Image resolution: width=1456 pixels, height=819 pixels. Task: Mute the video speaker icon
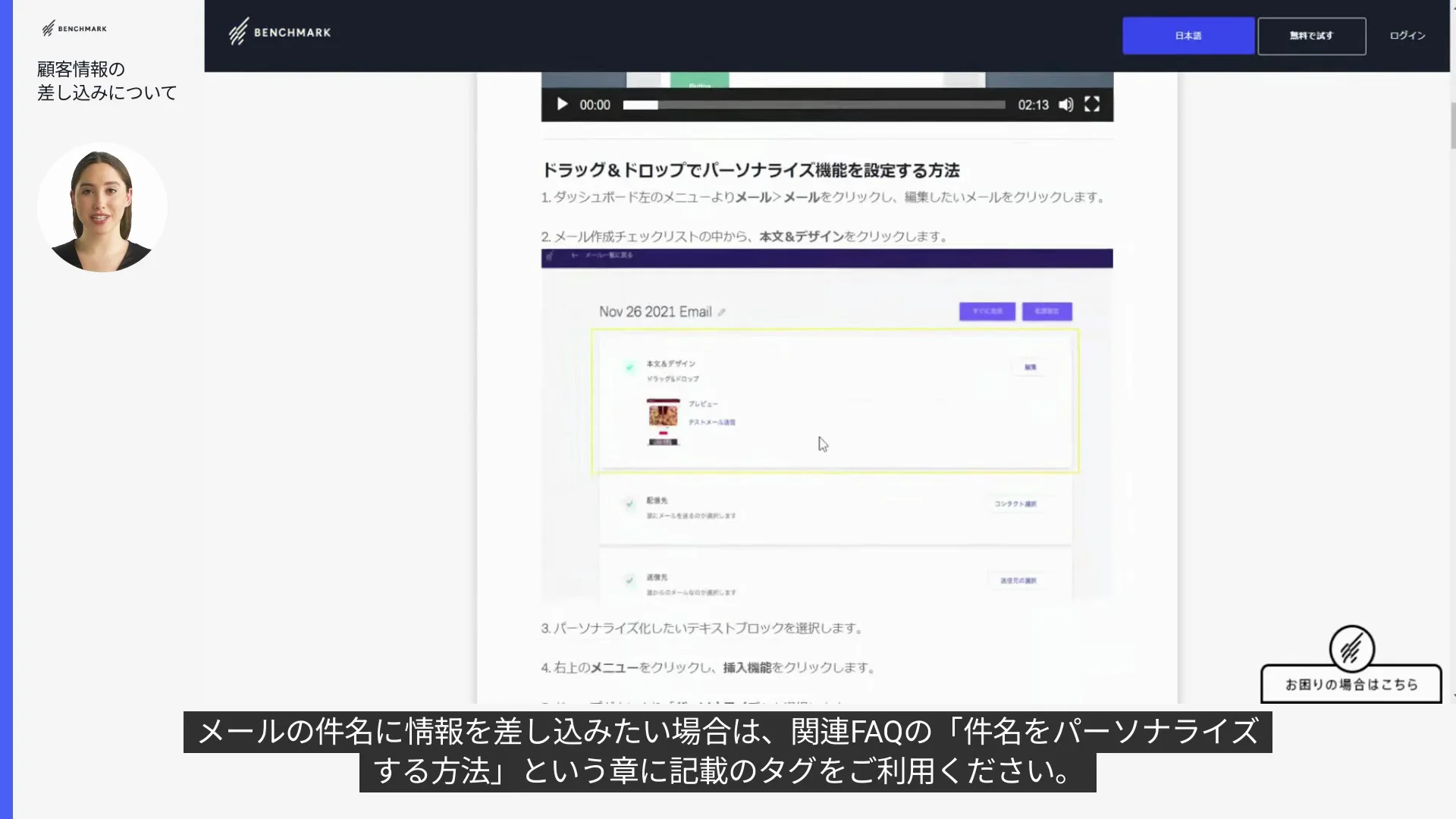point(1065,104)
